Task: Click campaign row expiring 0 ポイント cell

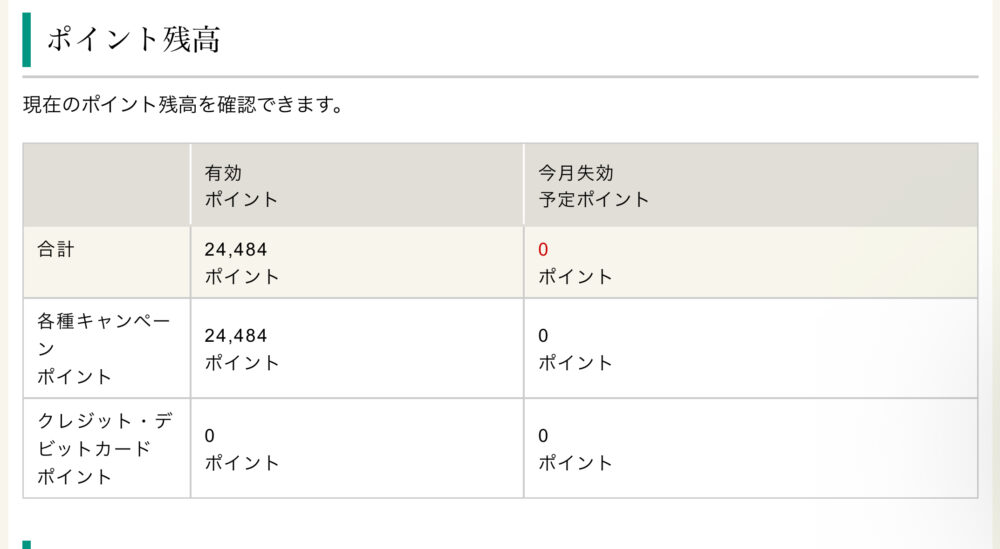Action: pyautogui.click(x=751, y=348)
